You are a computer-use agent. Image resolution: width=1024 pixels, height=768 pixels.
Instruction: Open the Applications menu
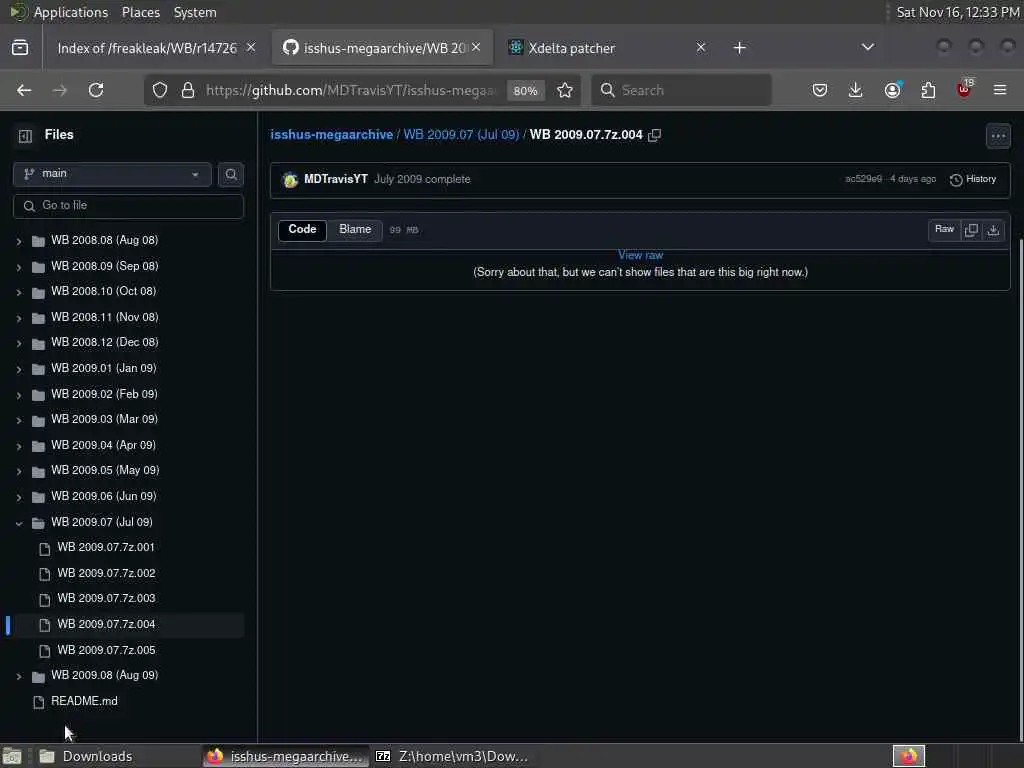[71, 12]
